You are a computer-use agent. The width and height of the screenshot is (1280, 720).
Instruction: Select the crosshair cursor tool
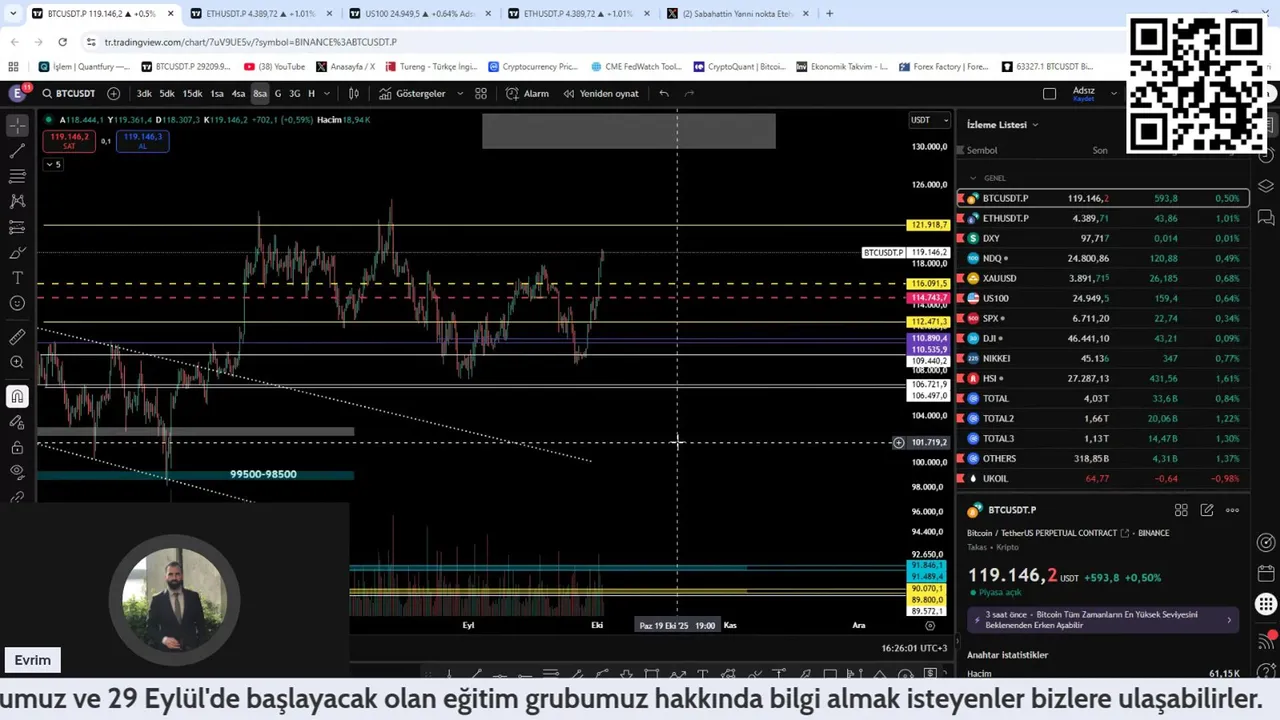[17, 125]
